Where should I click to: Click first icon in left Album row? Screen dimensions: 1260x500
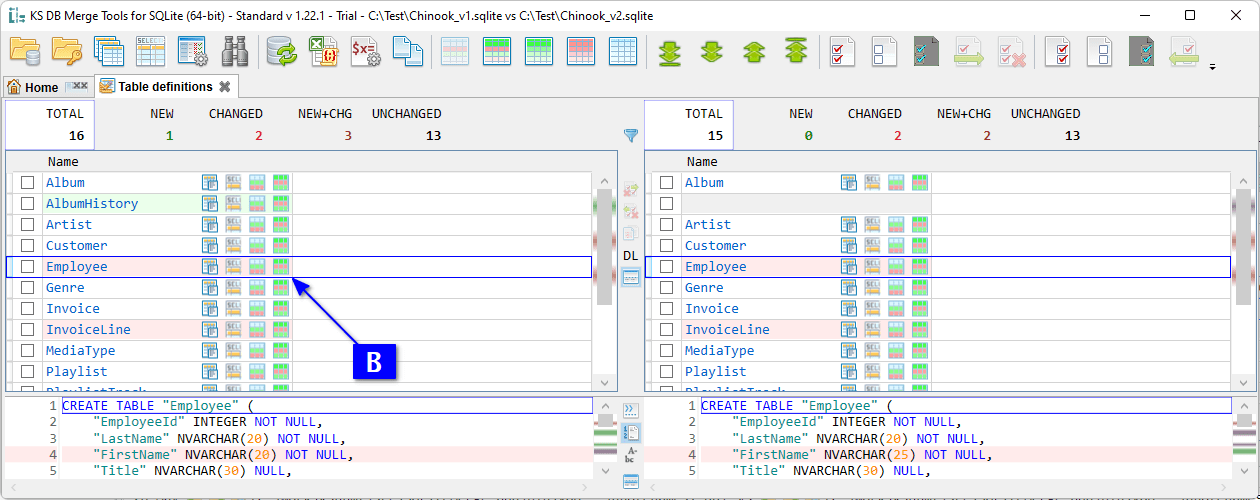click(210, 183)
